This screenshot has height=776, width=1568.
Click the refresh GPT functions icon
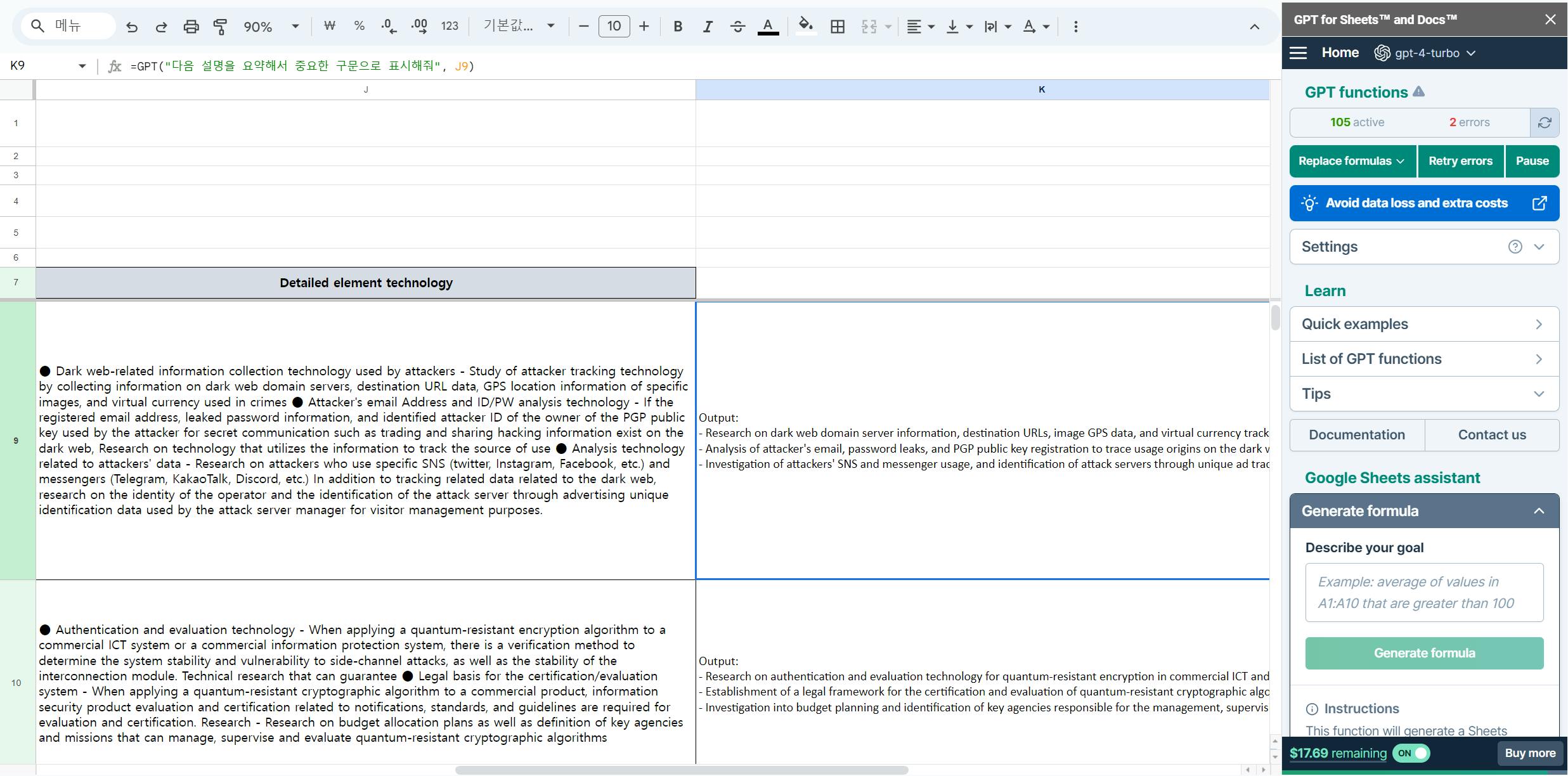(1545, 122)
